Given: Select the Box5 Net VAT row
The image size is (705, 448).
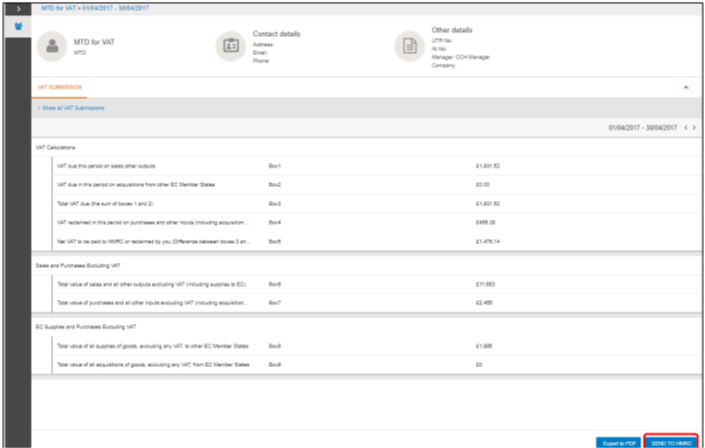Looking at the screenshot, I should [377, 242].
